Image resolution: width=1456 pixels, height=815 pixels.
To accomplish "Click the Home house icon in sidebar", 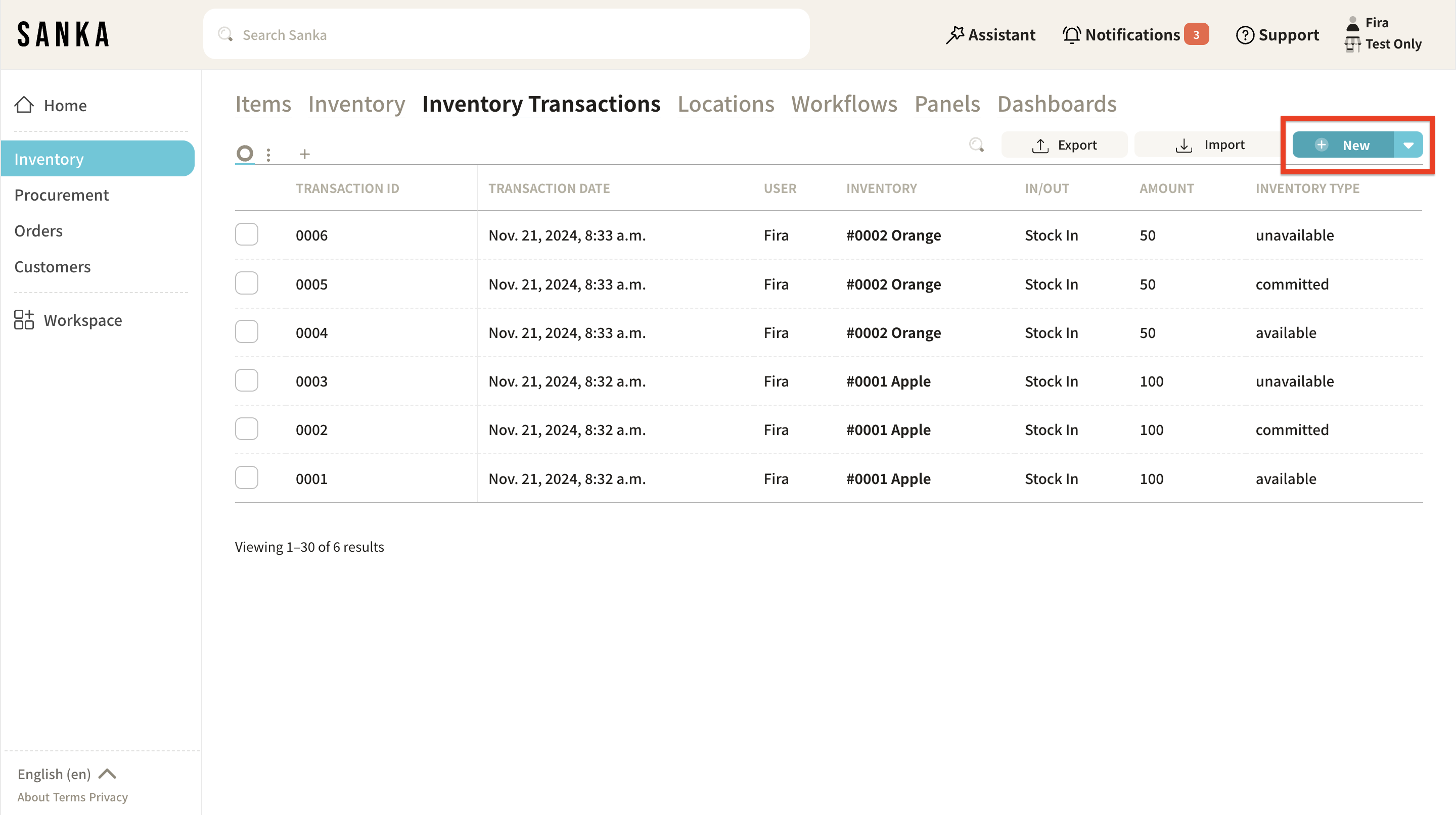I will 24,105.
